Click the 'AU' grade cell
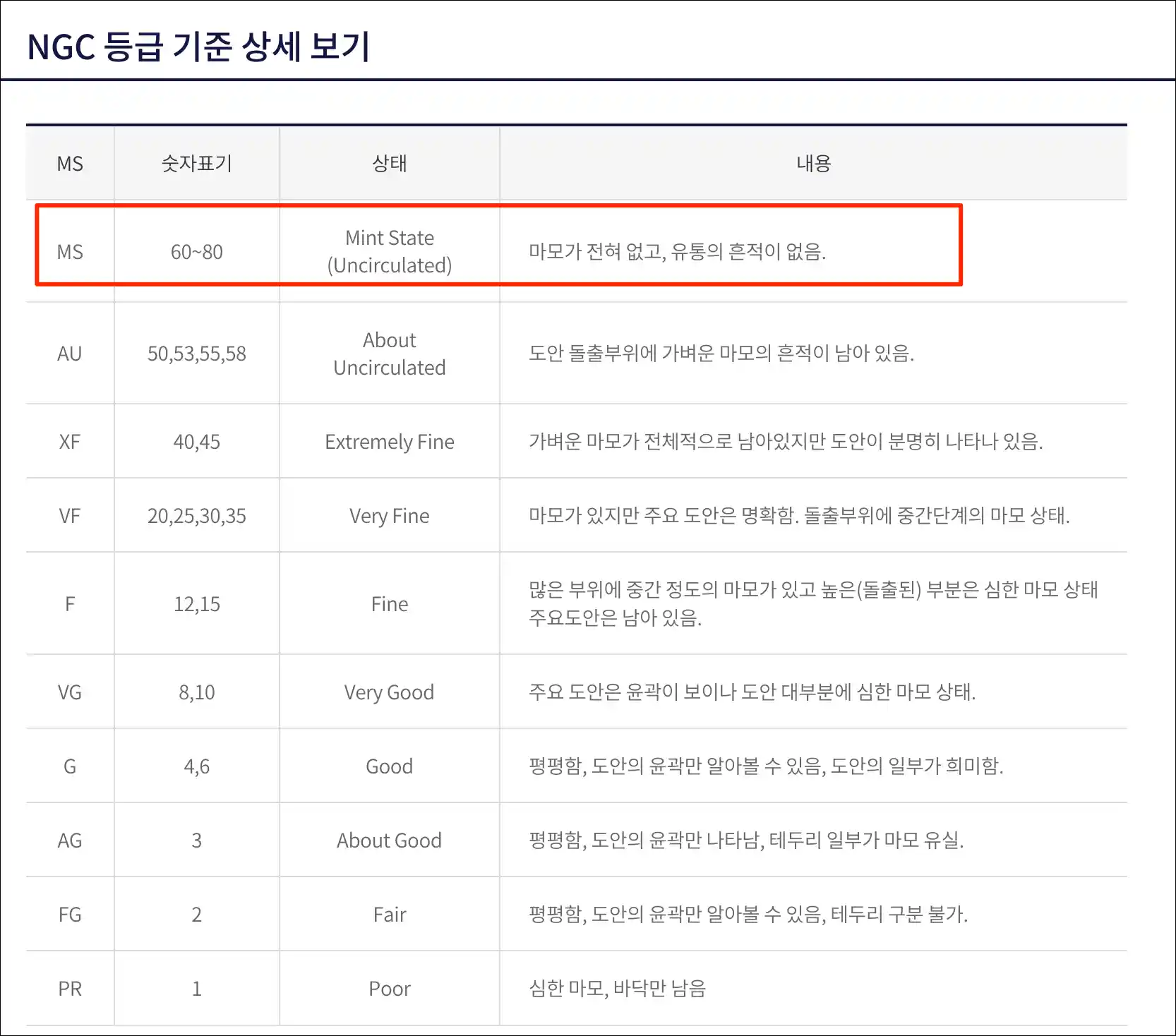The width and height of the screenshot is (1176, 1036). 70,354
